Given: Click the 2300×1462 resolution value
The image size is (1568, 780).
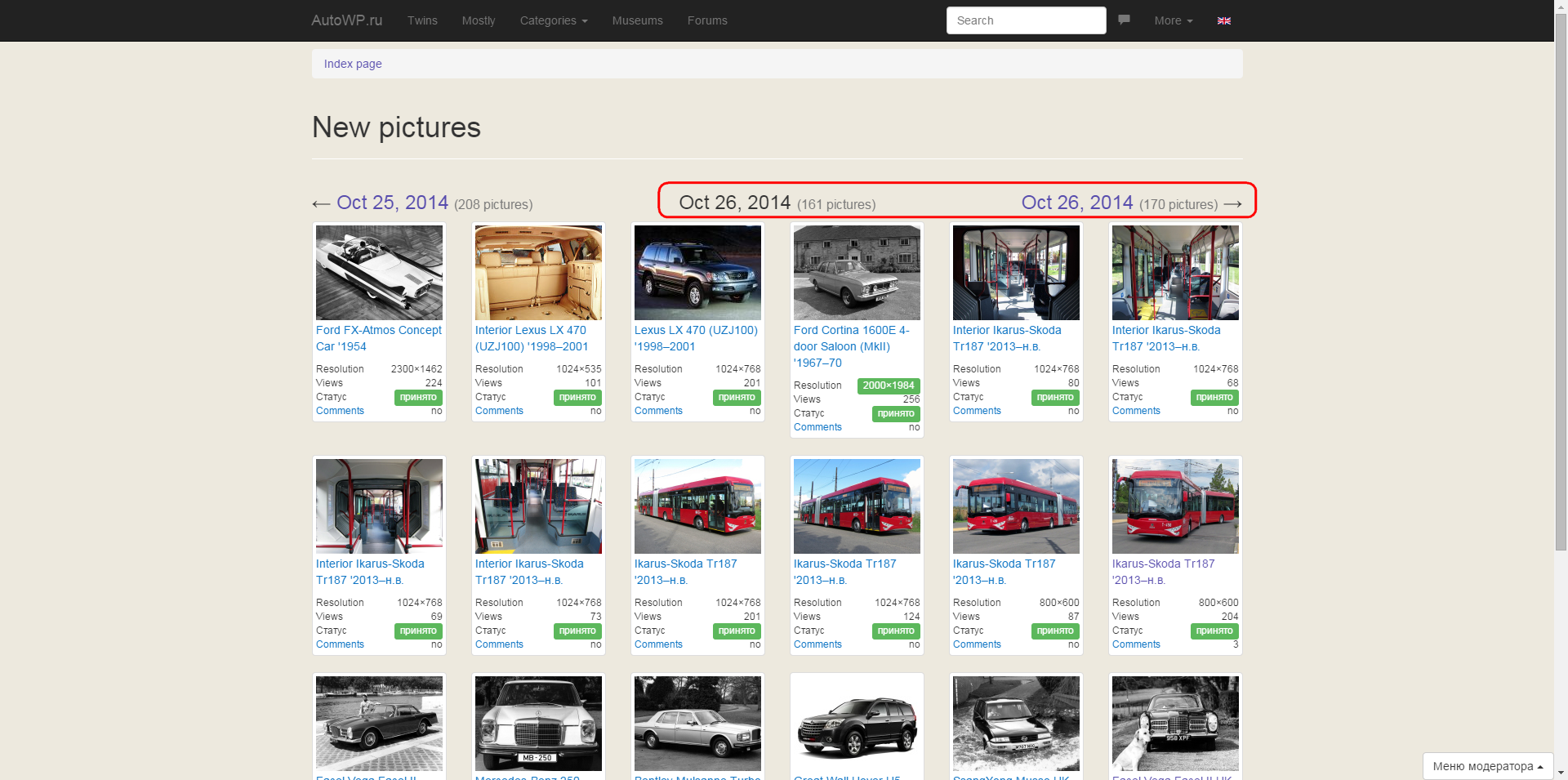Looking at the screenshot, I should pyautogui.click(x=416, y=369).
